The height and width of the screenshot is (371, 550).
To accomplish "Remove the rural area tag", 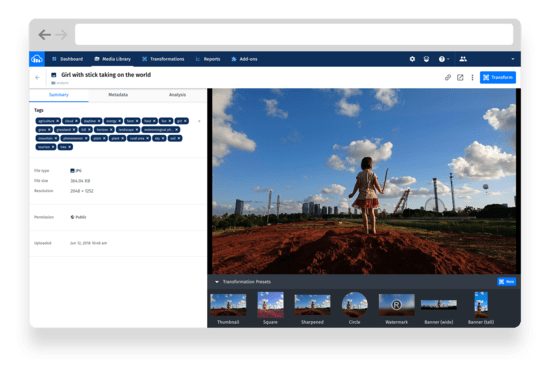I will (148, 138).
